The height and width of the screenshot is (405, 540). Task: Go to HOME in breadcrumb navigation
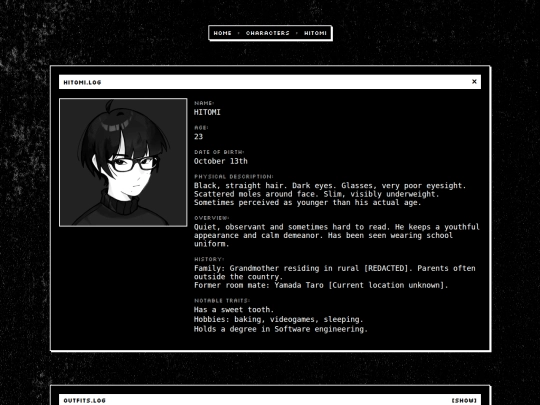[222, 33]
